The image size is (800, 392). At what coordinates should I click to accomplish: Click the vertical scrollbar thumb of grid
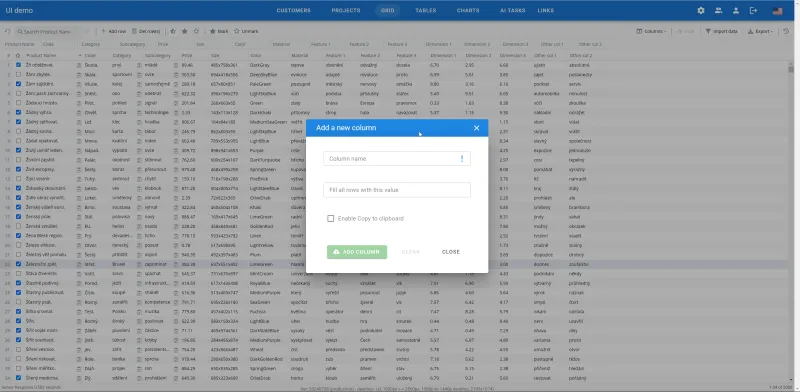click(791, 70)
